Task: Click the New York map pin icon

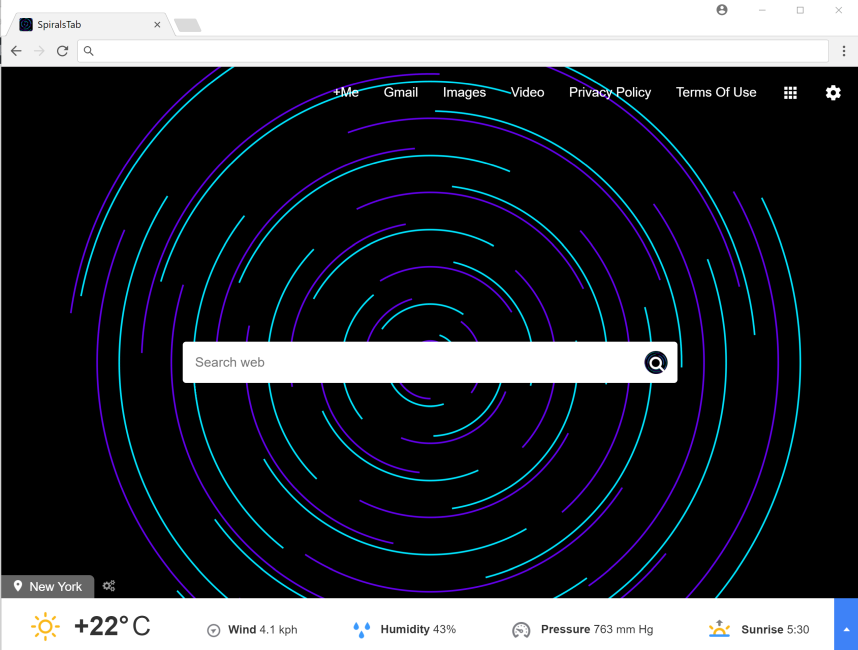Action: [18, 586]
